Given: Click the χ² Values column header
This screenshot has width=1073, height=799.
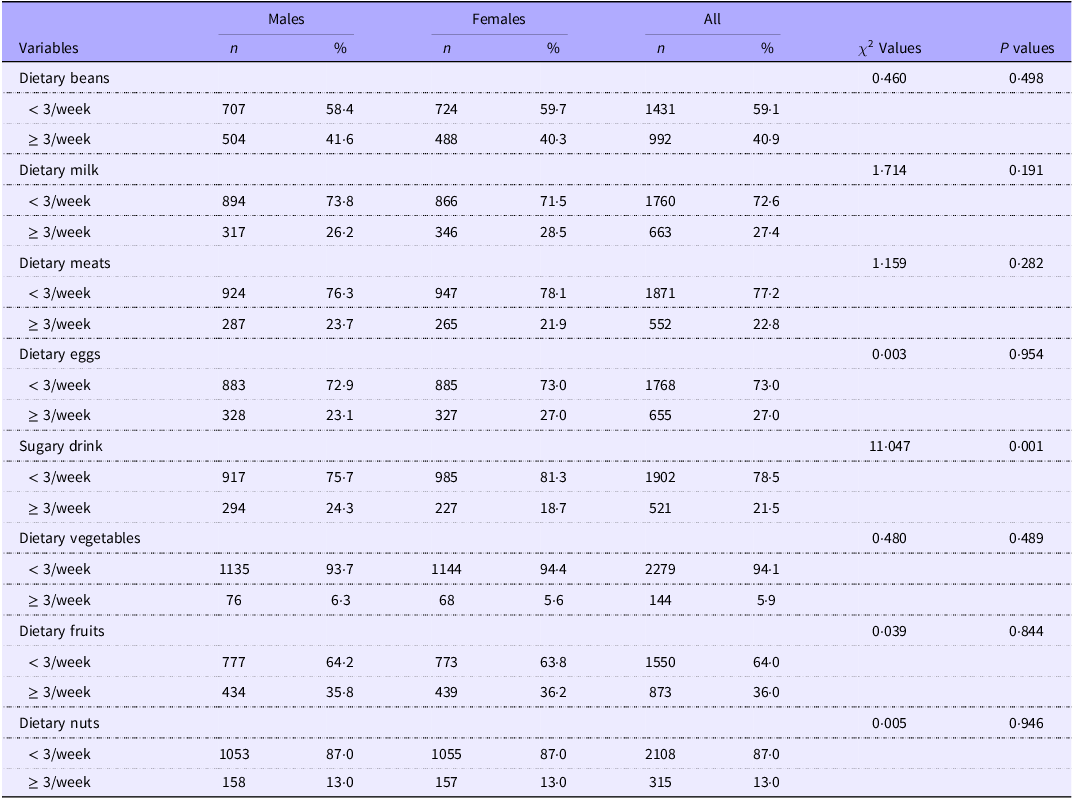Looking at the screenshot, I should [889, 48].
